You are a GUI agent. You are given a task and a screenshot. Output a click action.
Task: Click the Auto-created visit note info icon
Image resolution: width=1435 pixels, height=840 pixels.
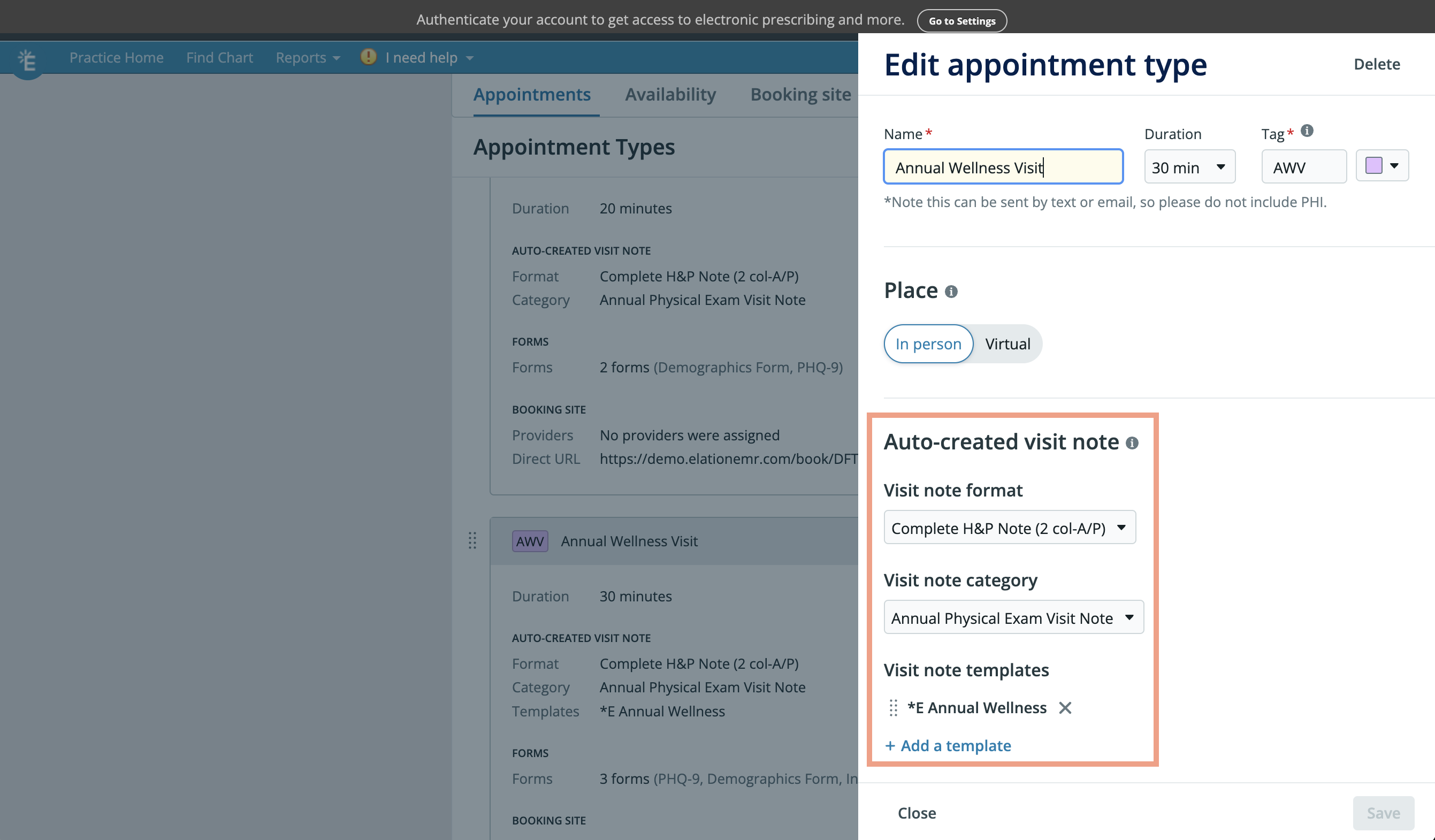pos(1133,443)
